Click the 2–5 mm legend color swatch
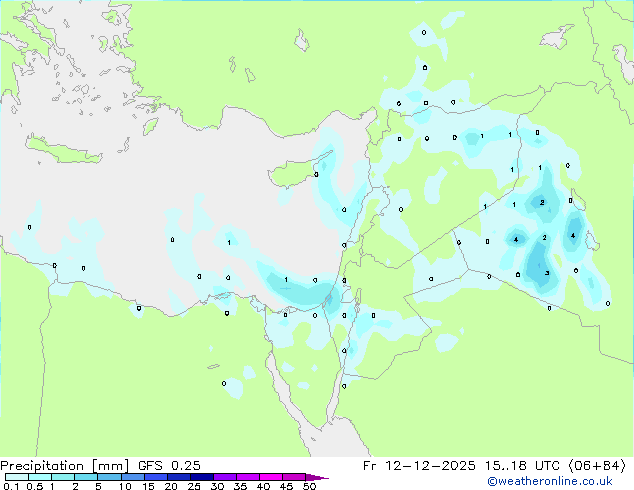Viewport: 634px width, 490px height. coord(86,477)
